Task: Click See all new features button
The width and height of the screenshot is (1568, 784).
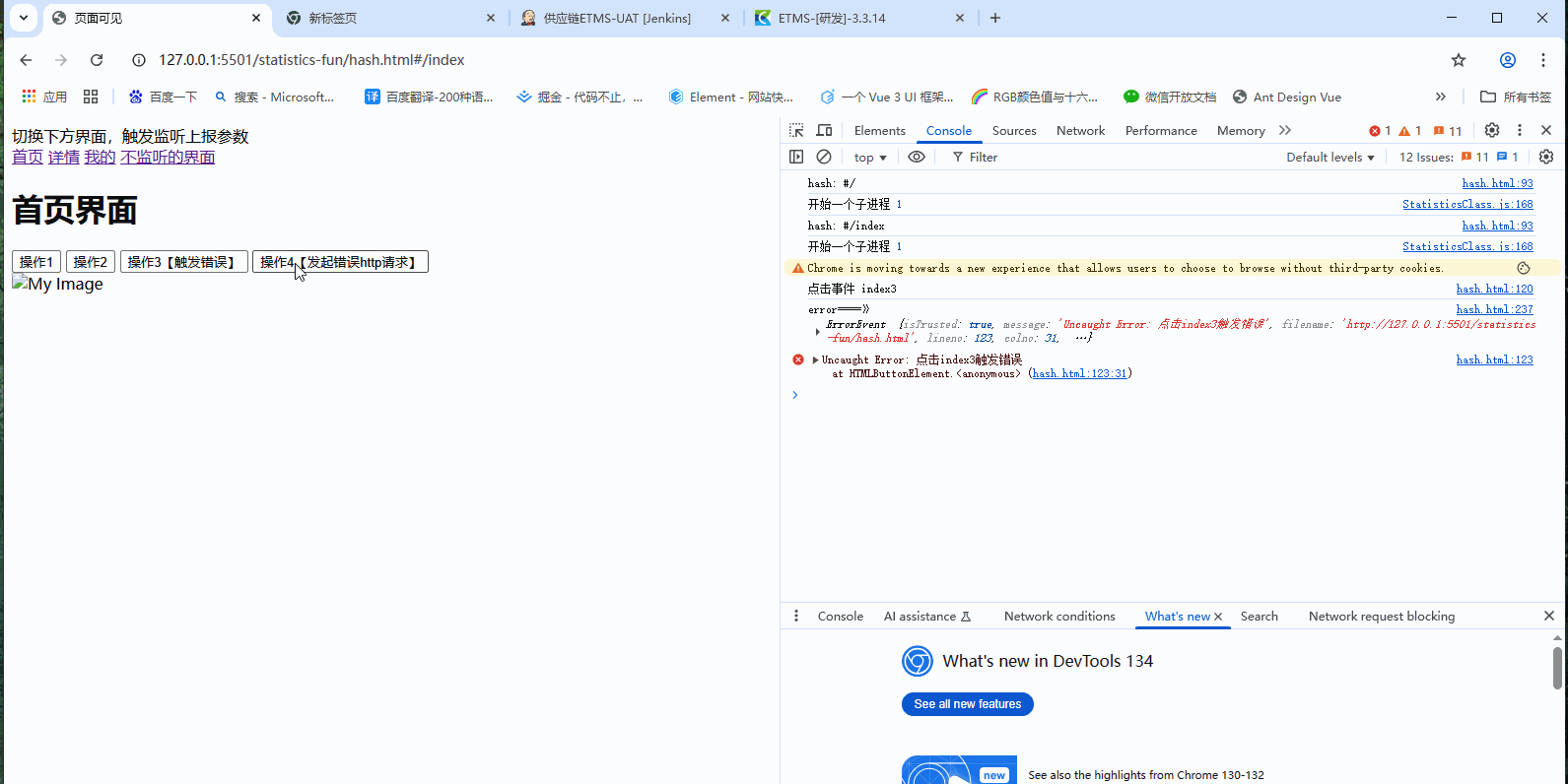Action: 968,704
